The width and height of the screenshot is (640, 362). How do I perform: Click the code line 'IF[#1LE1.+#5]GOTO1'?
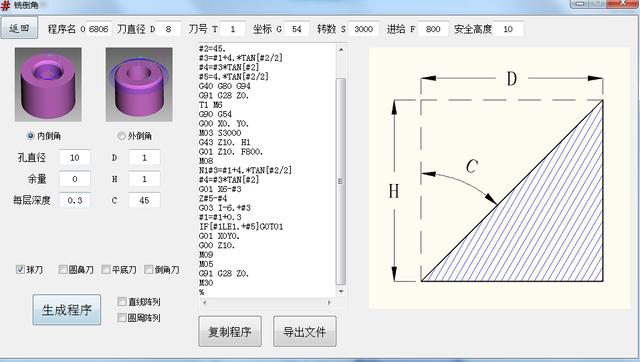[x=241, y=227]
